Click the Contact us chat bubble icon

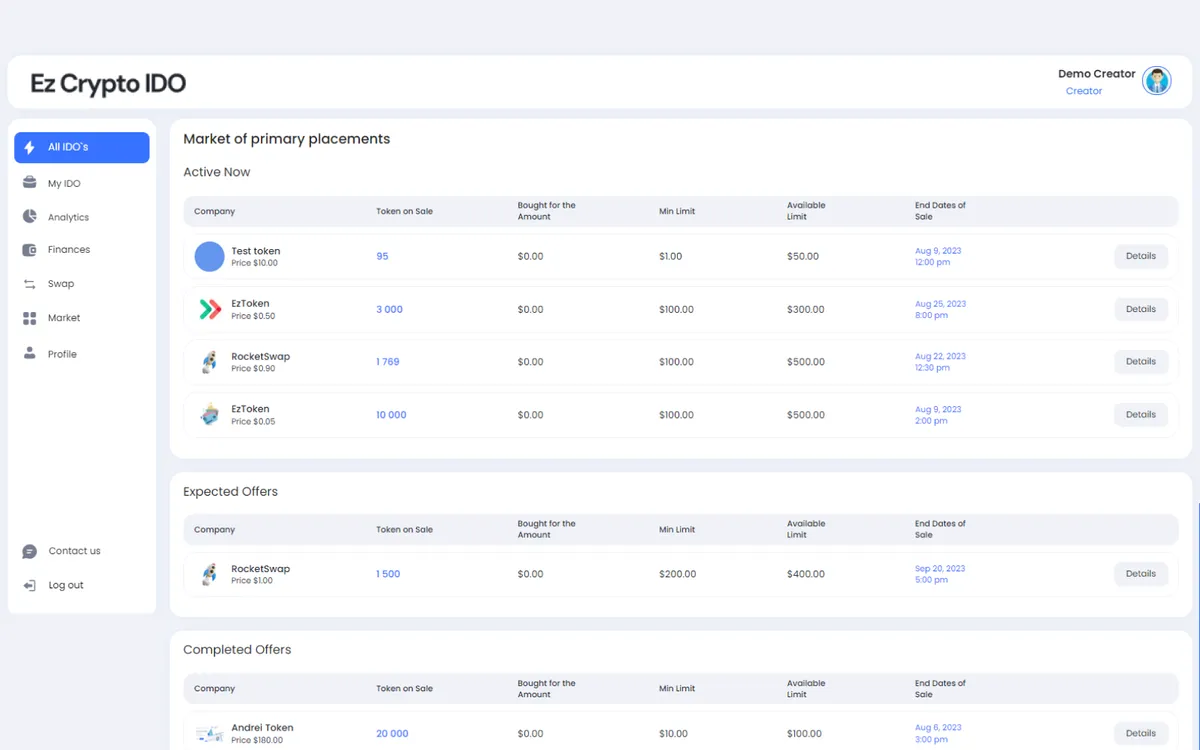(29, 551)
